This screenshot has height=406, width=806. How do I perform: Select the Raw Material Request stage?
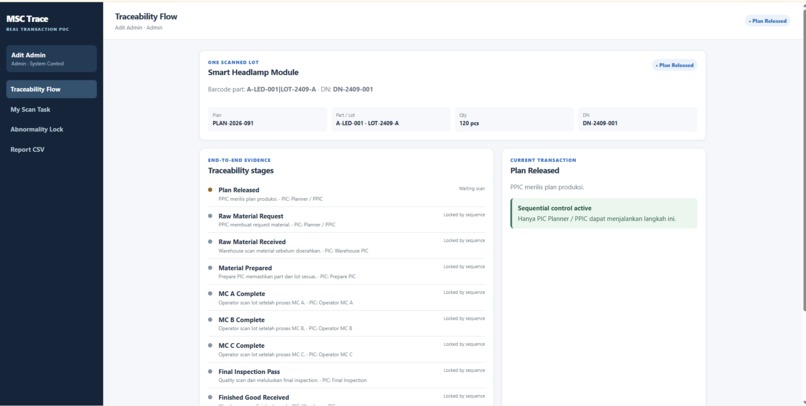pyautogui.click(x=346, y=220)
